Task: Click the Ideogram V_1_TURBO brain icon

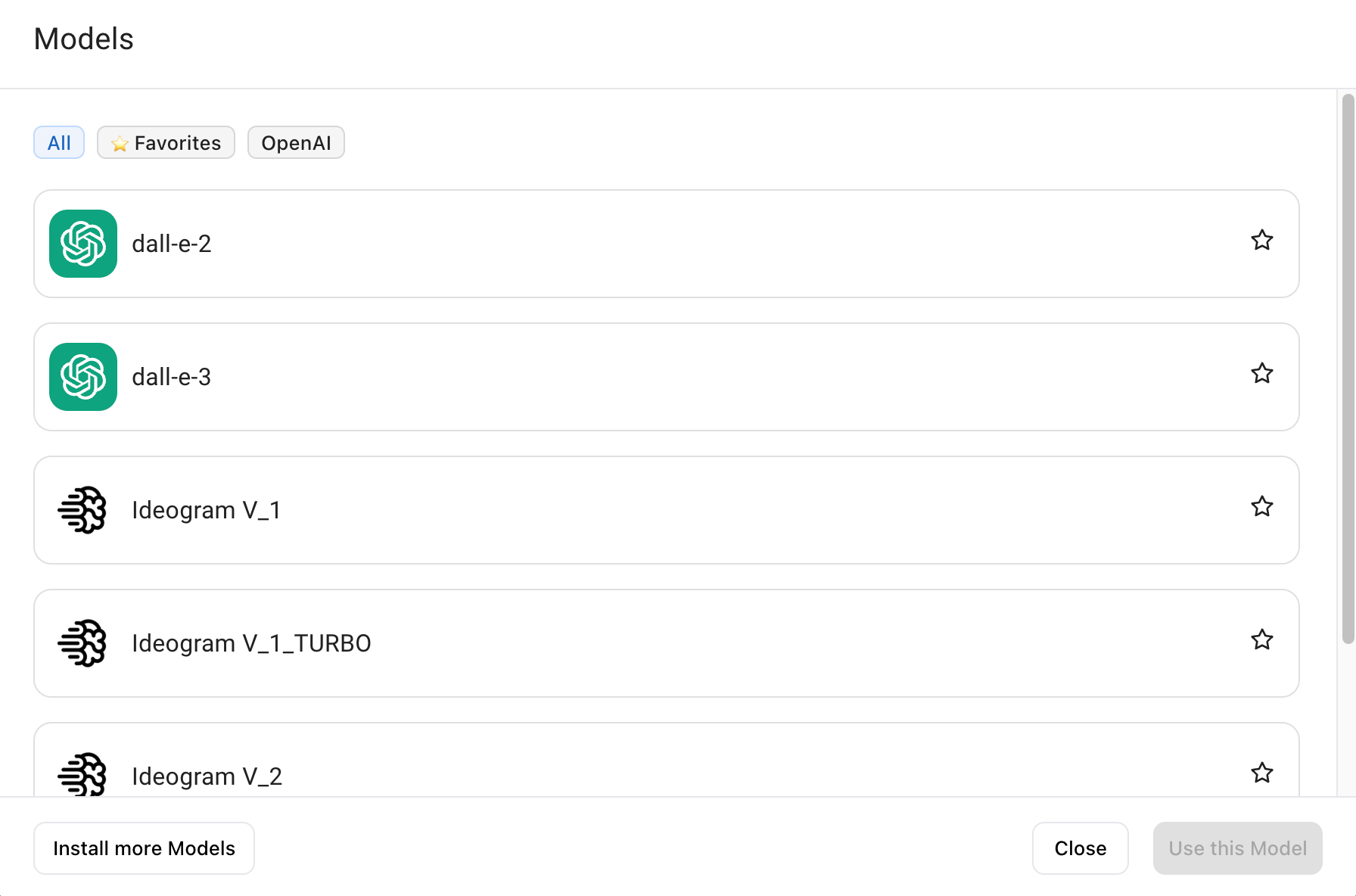Action: pyautogui.click(x=83, y=643)
